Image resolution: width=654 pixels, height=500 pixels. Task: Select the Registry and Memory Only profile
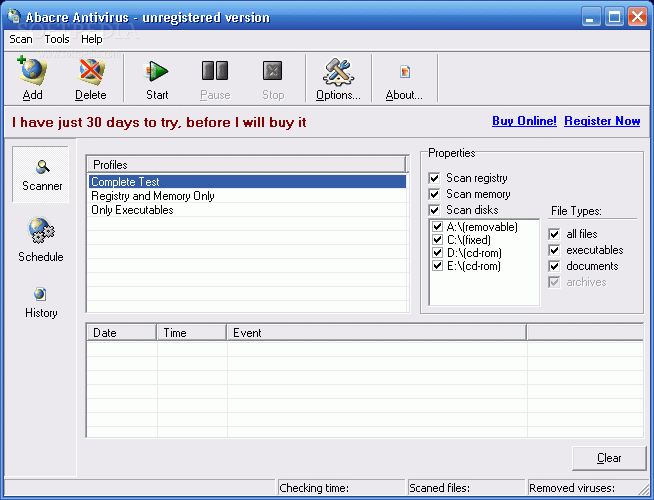click(247, 196)
